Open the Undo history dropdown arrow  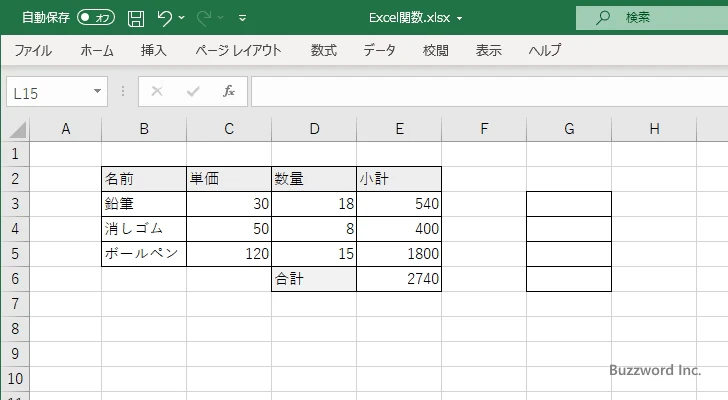[182, 18]
